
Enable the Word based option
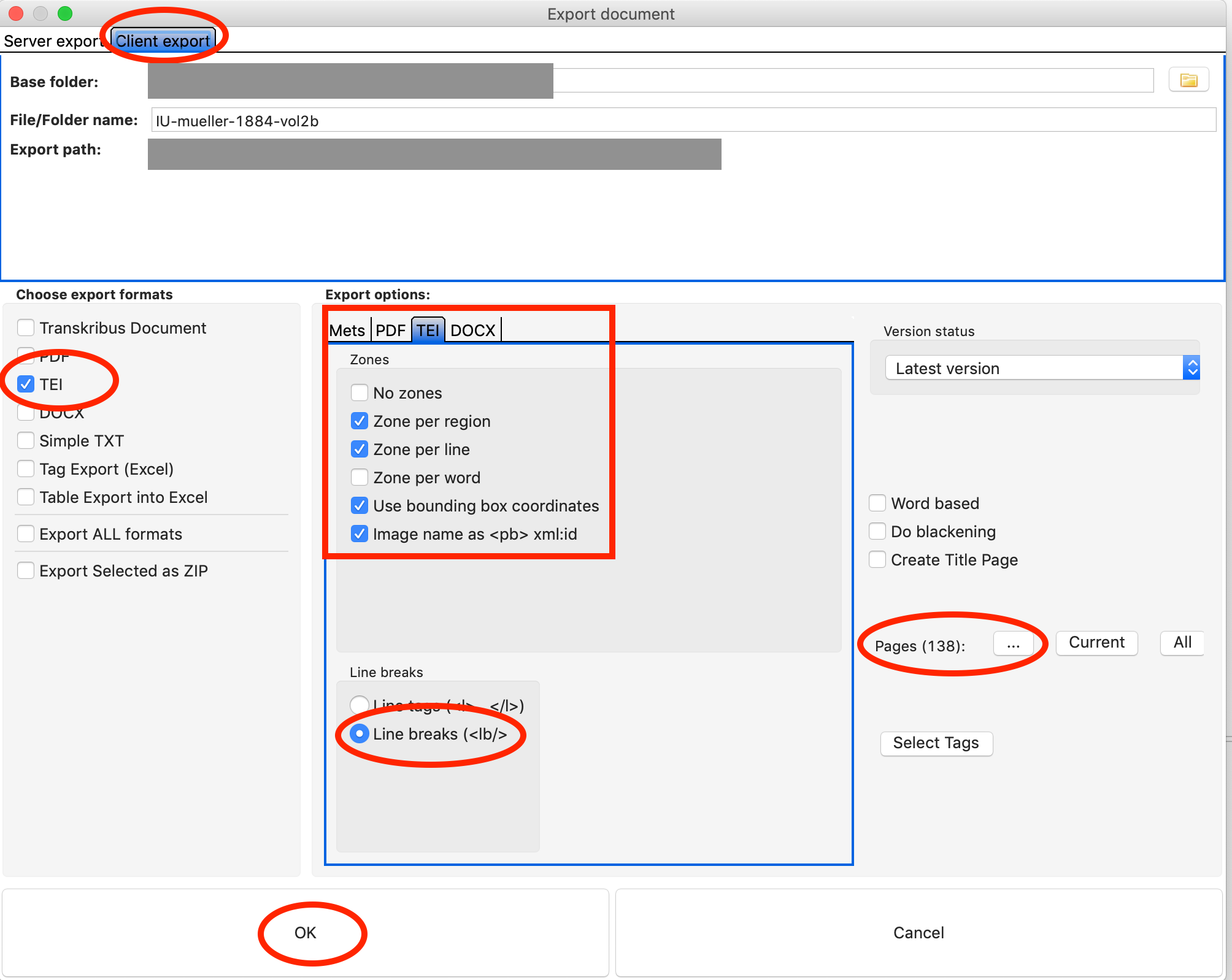click(877, 503)
